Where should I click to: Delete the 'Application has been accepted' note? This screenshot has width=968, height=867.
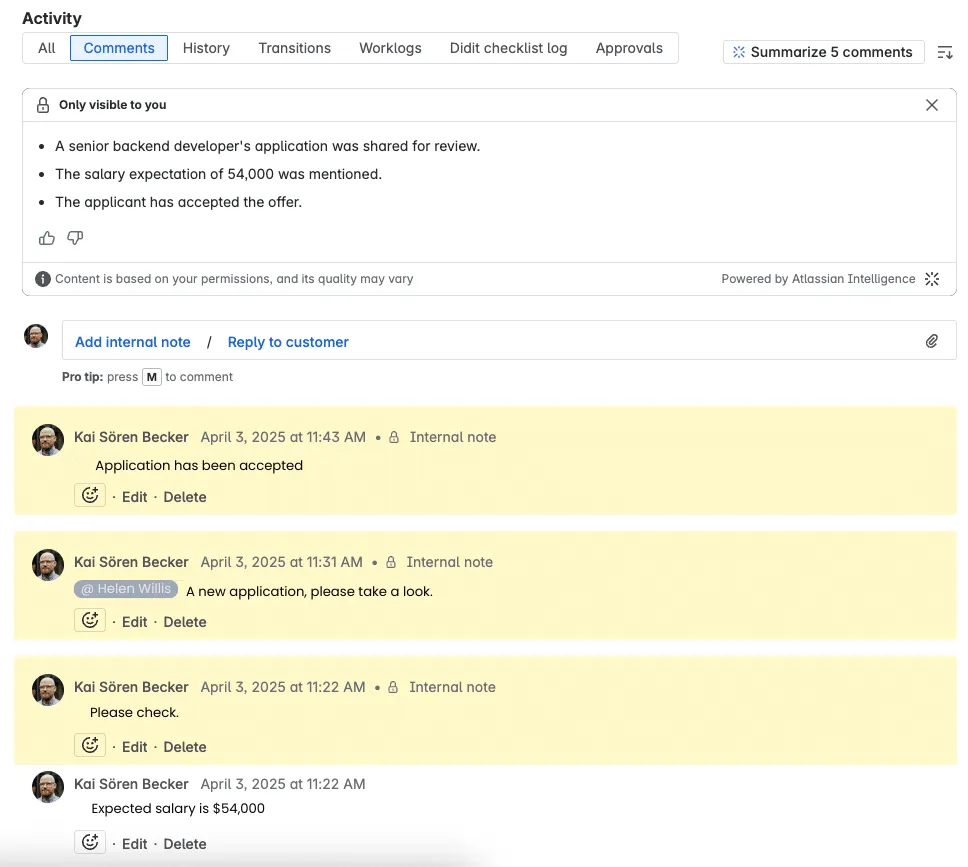click(x=185, y=497)
